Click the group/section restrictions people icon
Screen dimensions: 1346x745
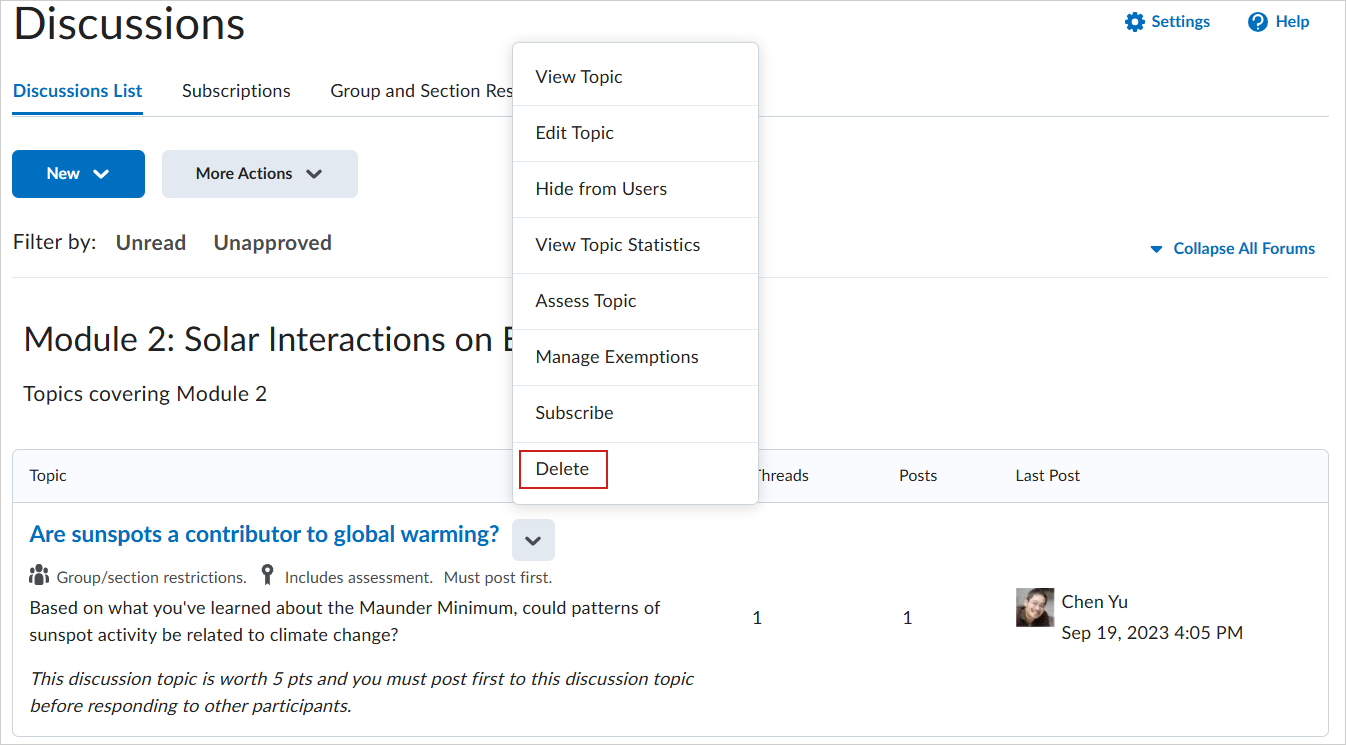tap(39, 575)
